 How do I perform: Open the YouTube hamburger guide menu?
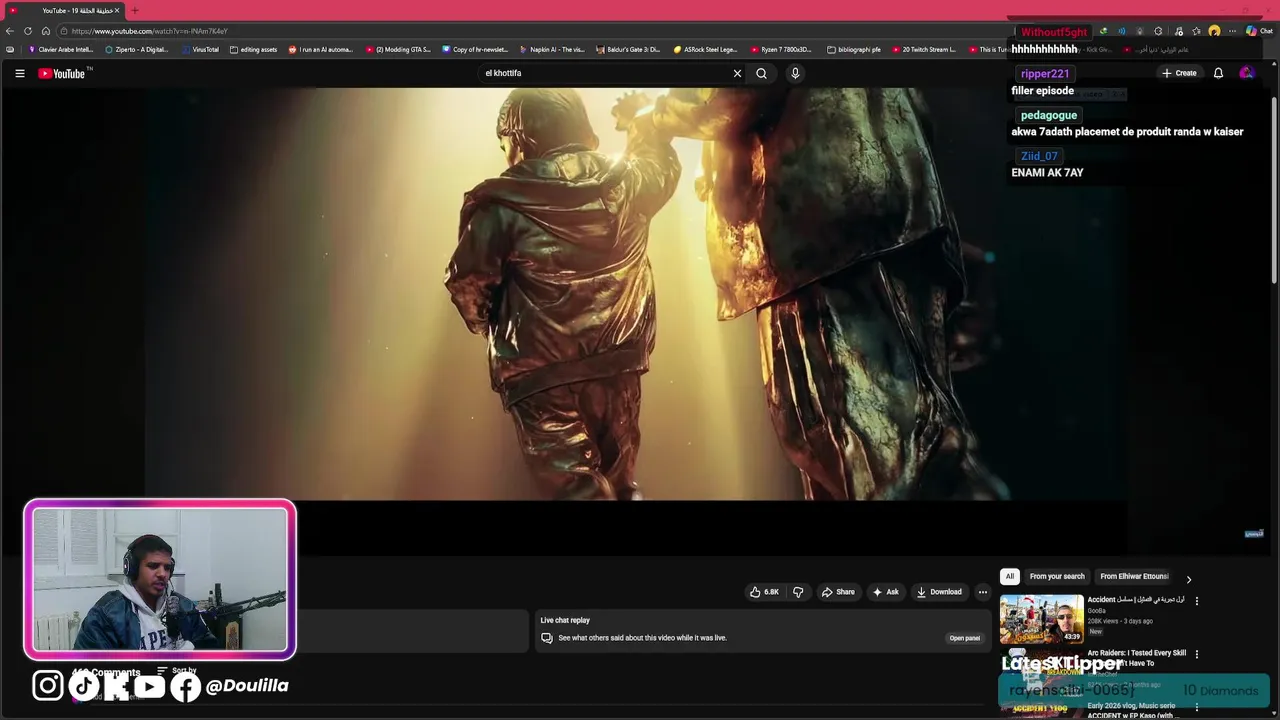(x=19, y=73)
